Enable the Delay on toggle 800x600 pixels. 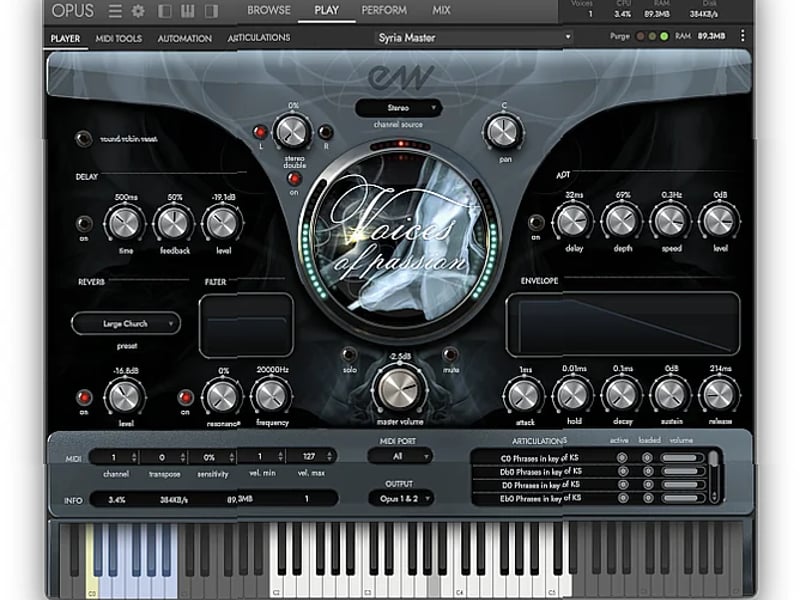pos(82,222)
